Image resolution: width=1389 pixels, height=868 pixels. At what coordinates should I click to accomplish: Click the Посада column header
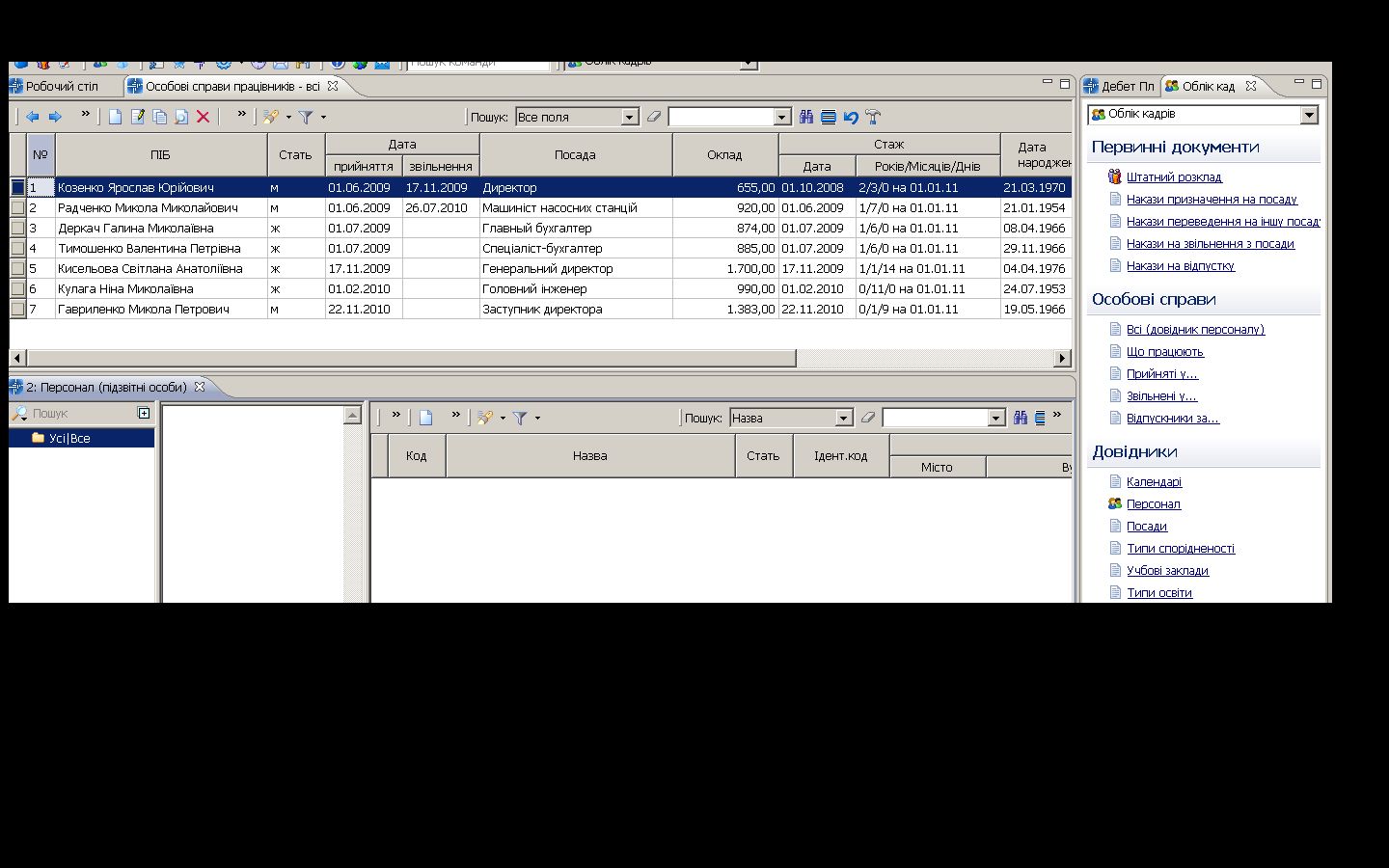click(x=576, y=154)
